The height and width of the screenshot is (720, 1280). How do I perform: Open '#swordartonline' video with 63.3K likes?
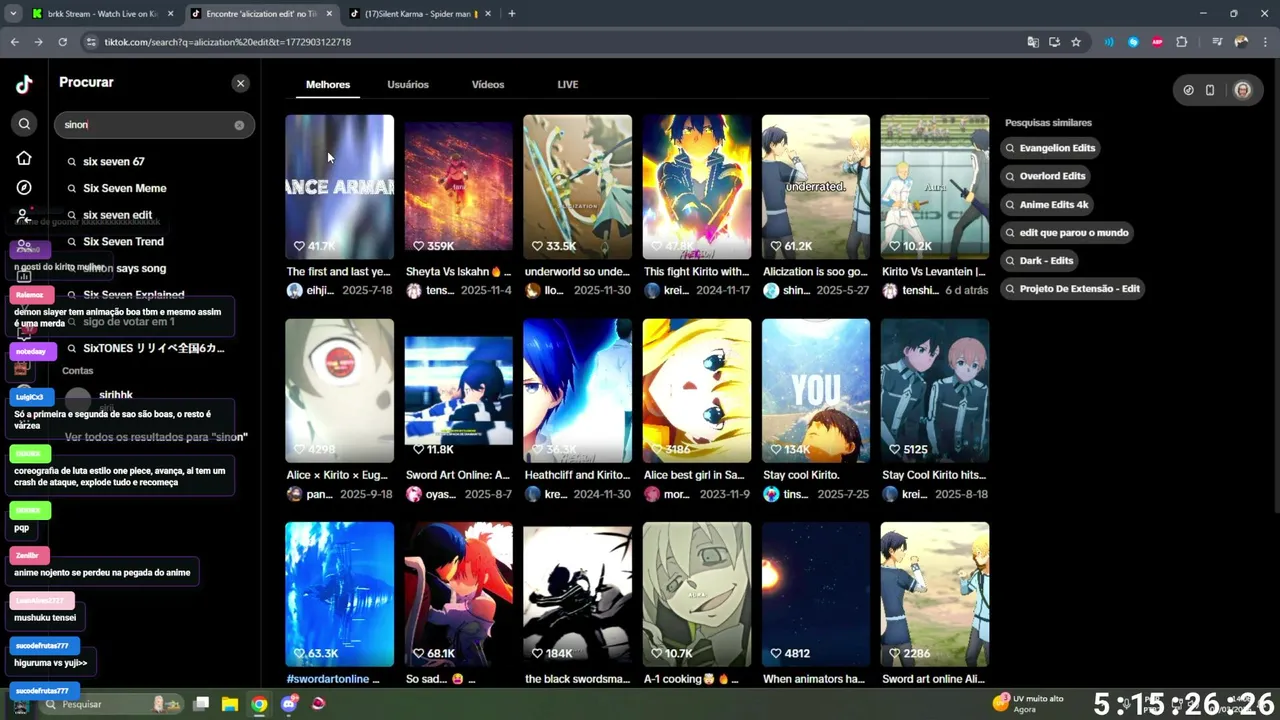tap(339, 594)
